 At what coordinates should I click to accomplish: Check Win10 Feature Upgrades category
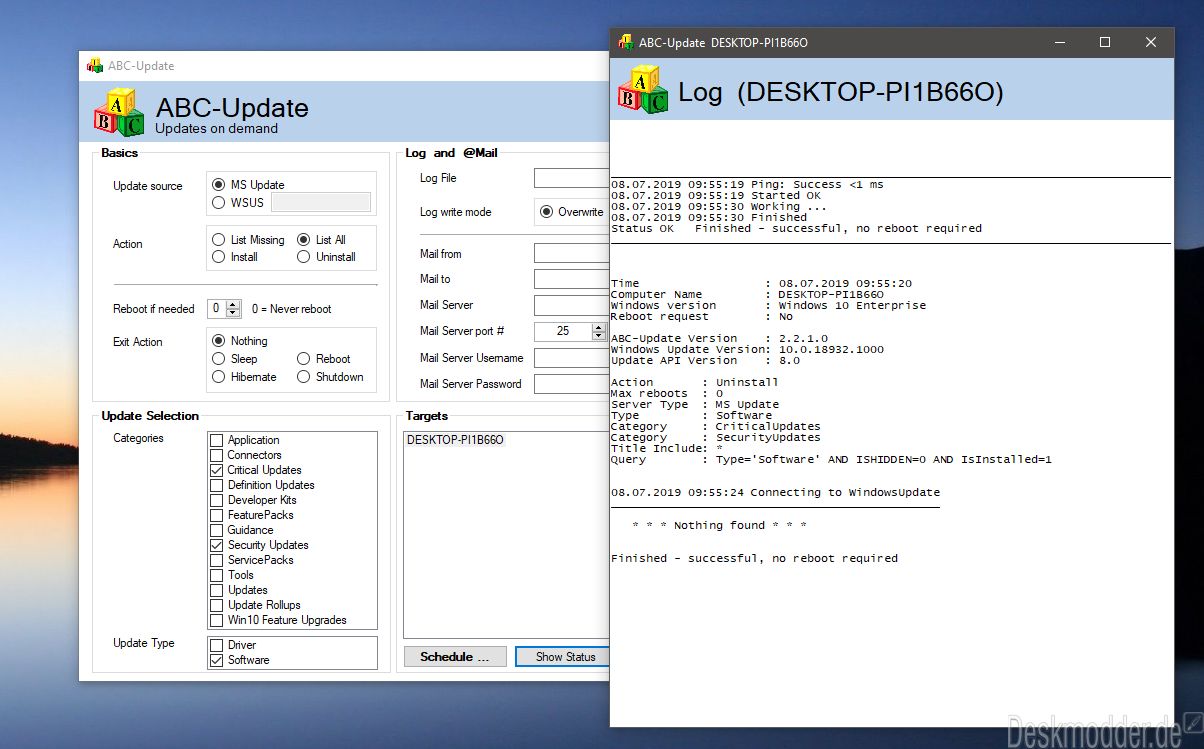pos(216,620)
